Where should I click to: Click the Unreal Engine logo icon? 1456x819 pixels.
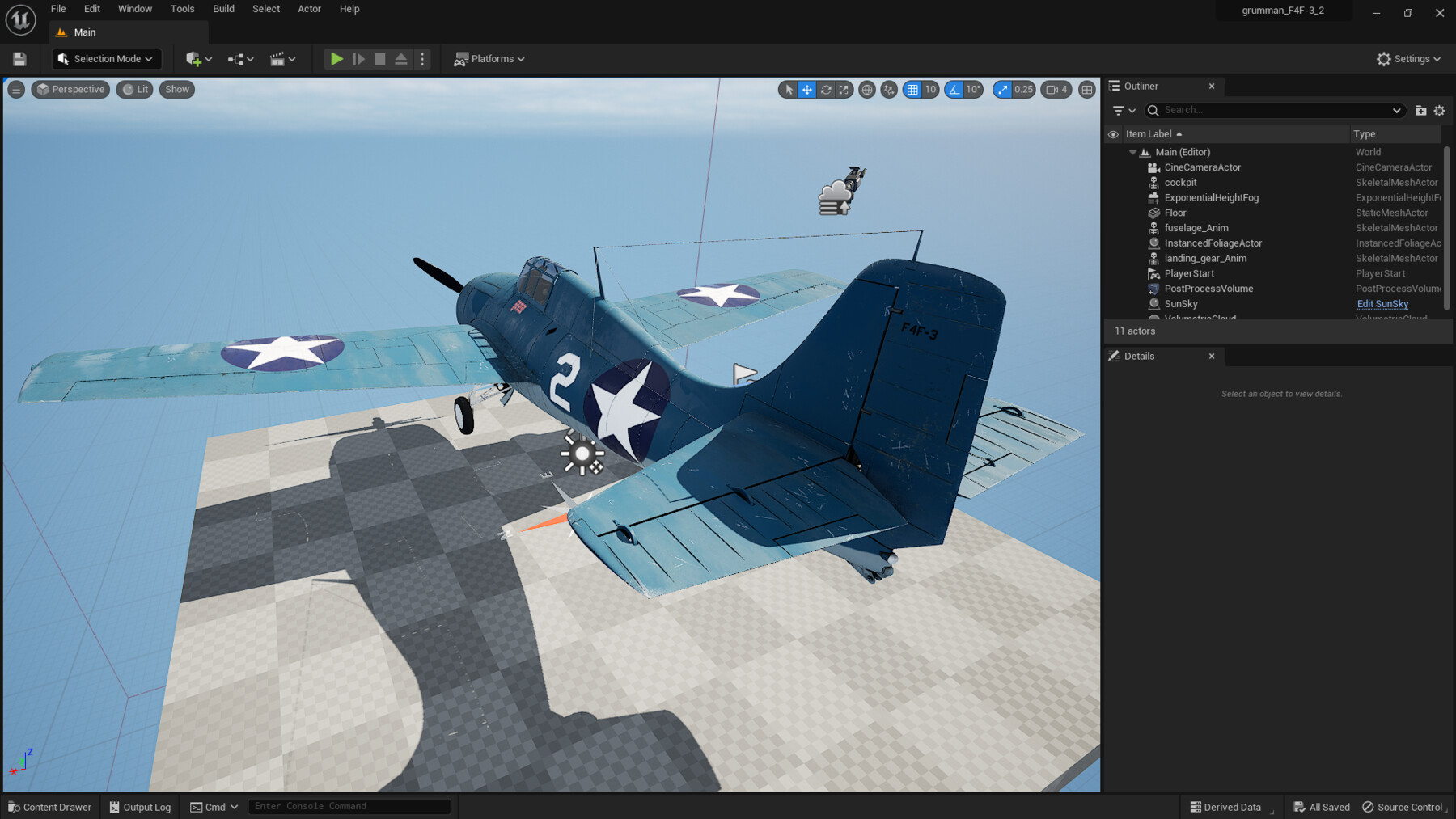point(21,19)
